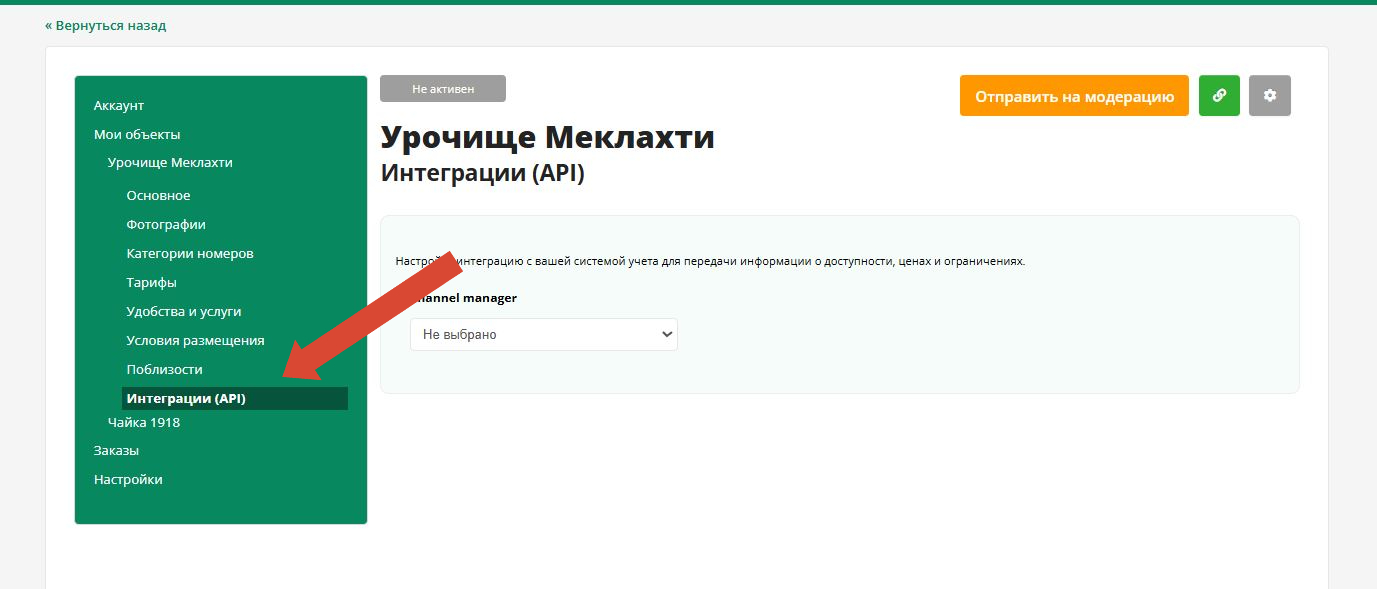Select Категории номеров in the sidebar

190,254
